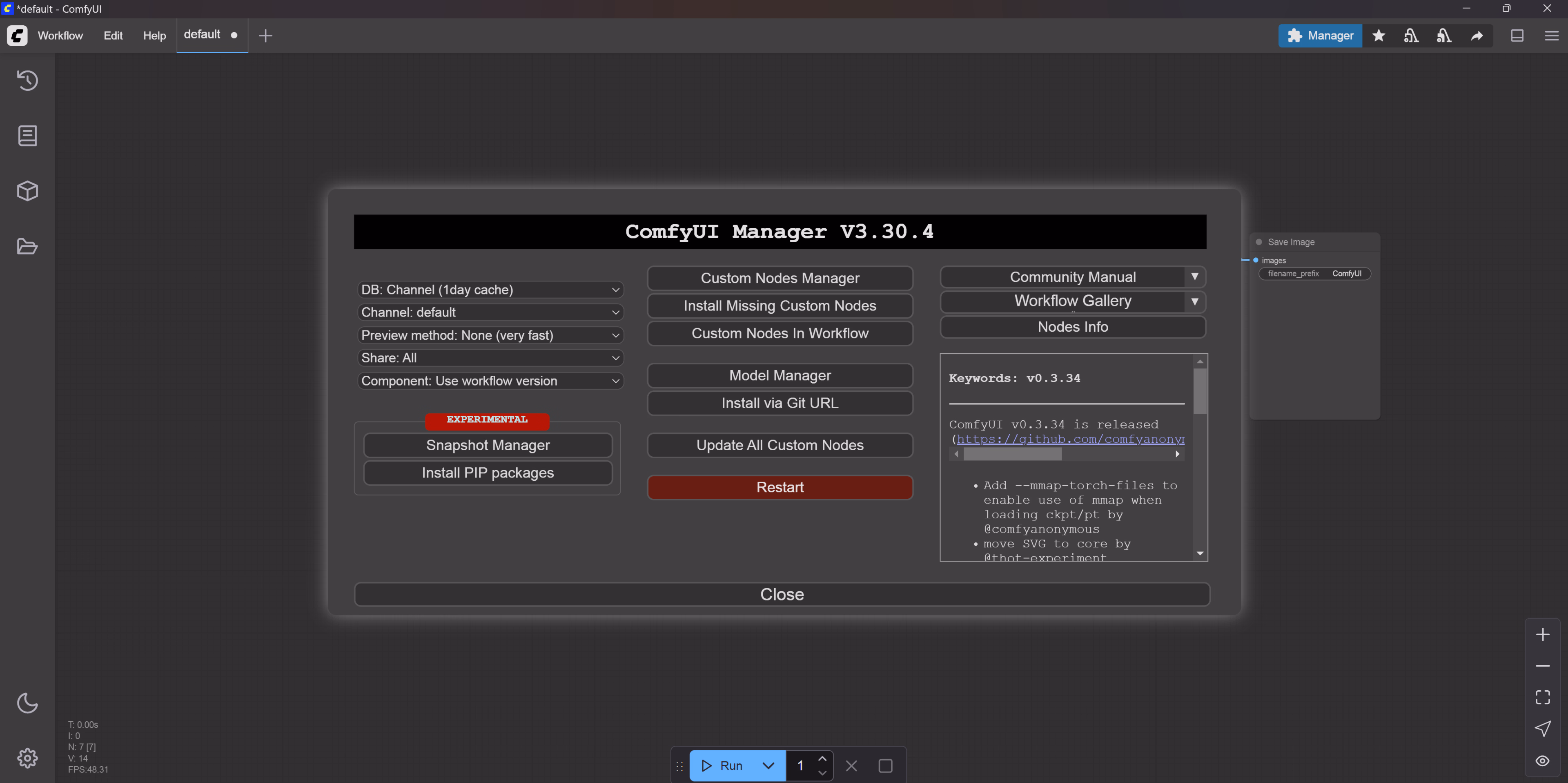This screenshot has width=1568, height=783.
Task: Open the Model Manager
Action: (780, 375)
